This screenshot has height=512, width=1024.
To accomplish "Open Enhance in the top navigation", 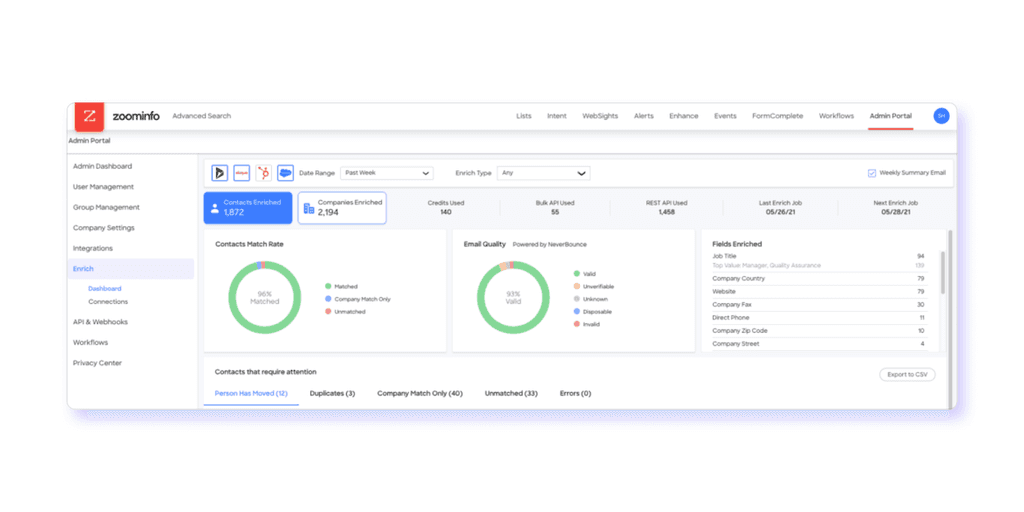I will pos(684,116).
